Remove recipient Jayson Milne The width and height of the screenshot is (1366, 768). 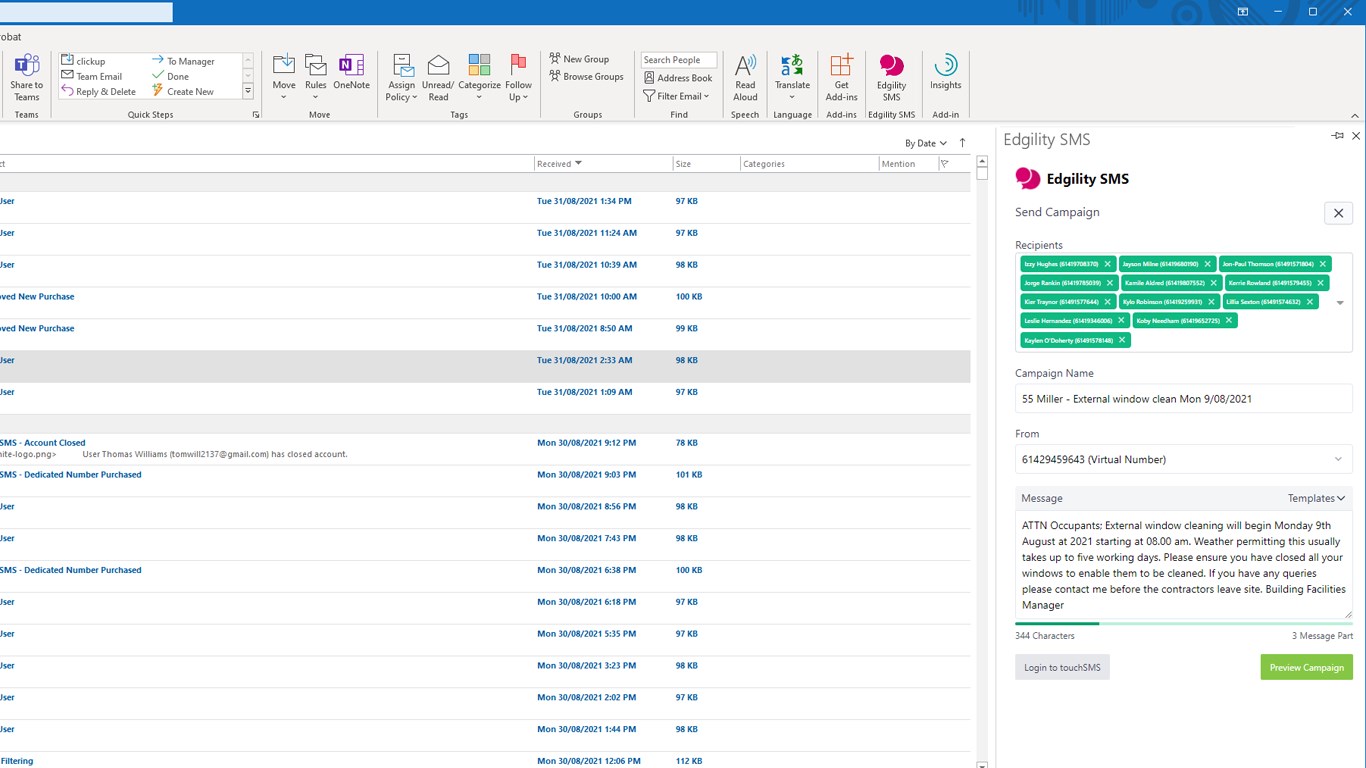(1208, 264)
